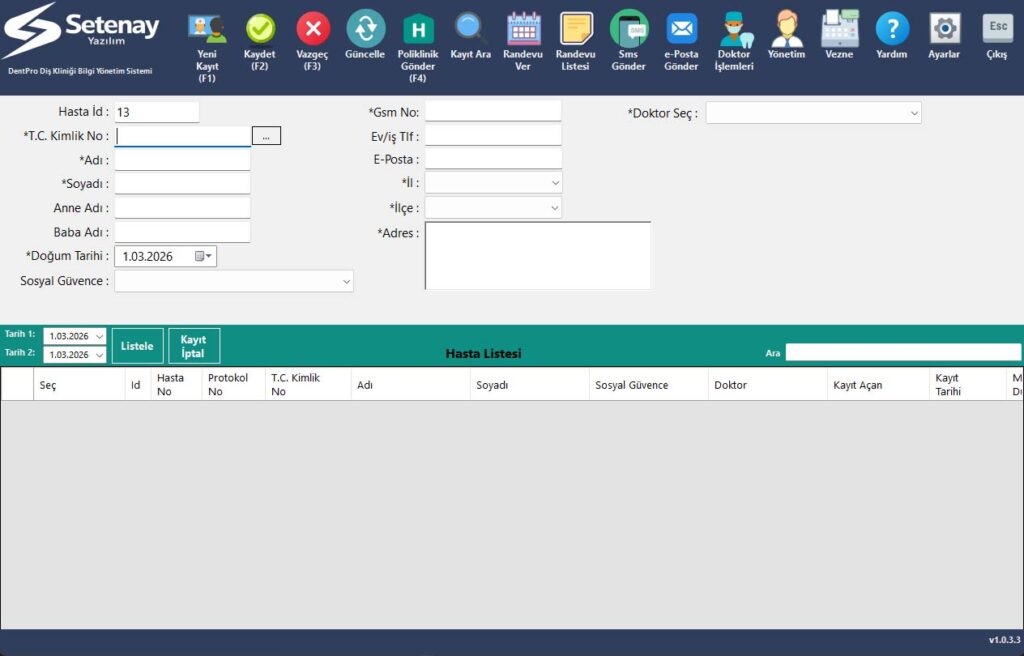The image size is (1024, 656).
Task: Click the Yeni Kayıt (F1) icon
Action: pos(207,30)
